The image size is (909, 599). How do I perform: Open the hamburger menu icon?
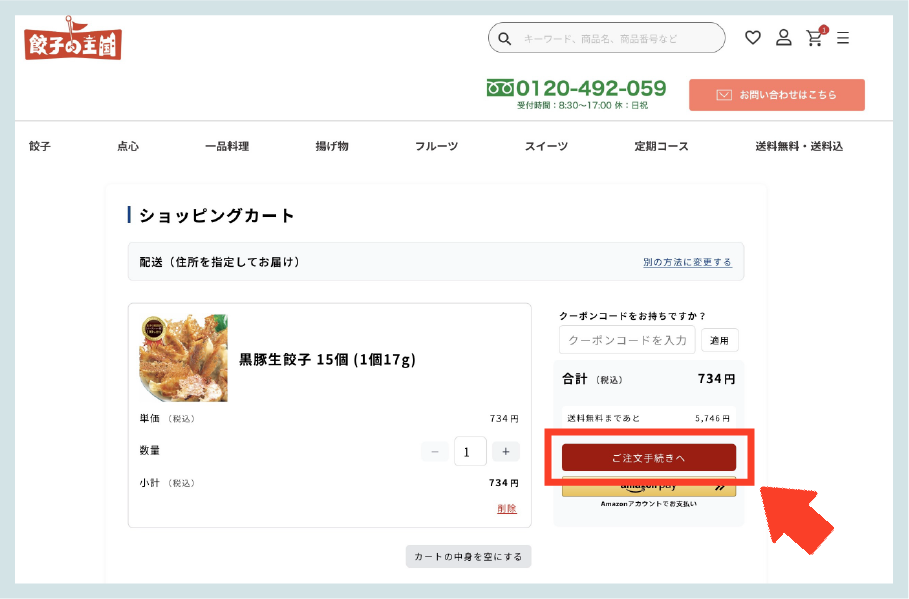pyautogui.click(x=843, y=38)
